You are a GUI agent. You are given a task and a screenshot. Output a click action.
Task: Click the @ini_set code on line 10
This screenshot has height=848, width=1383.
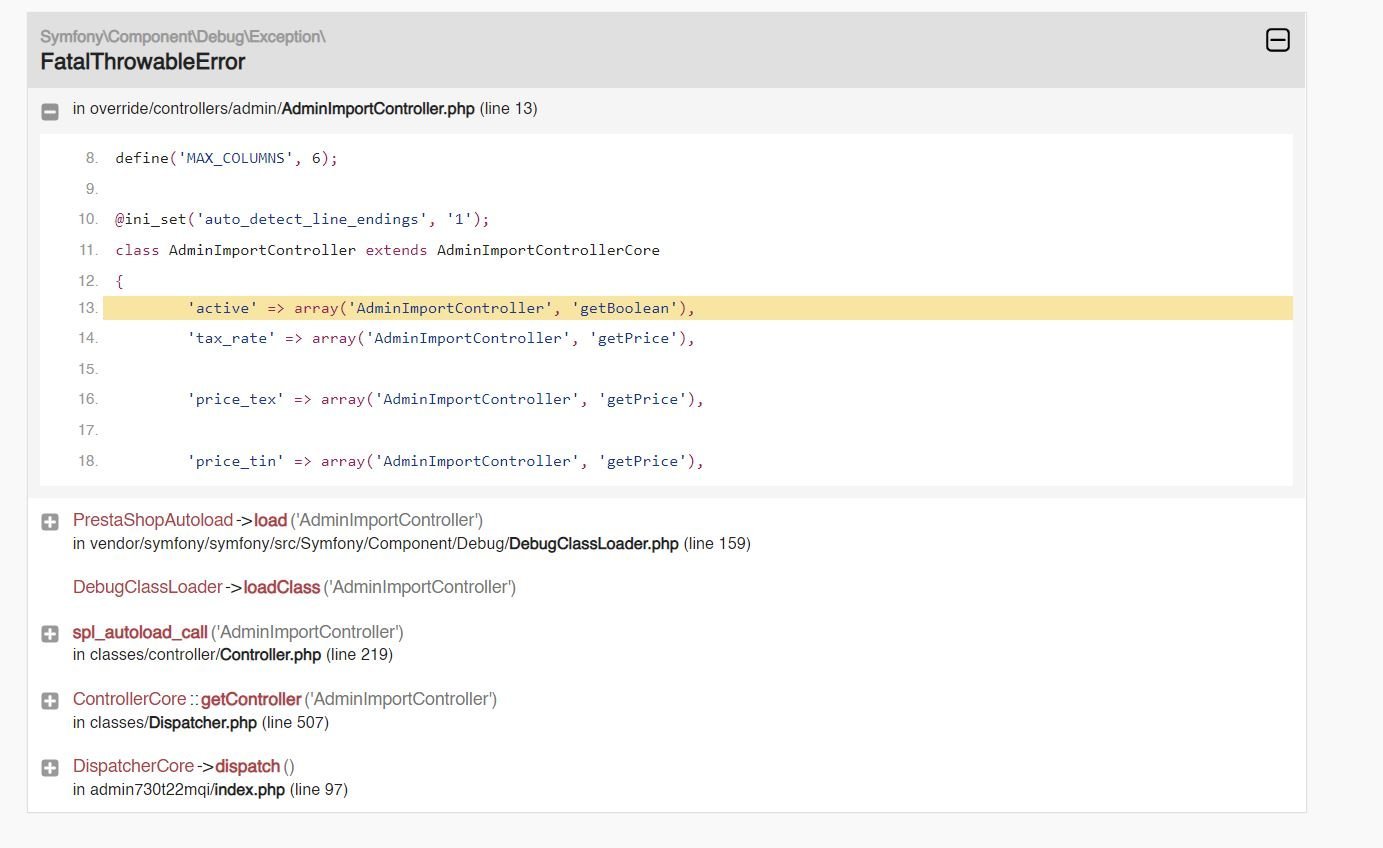click(302, 219)
